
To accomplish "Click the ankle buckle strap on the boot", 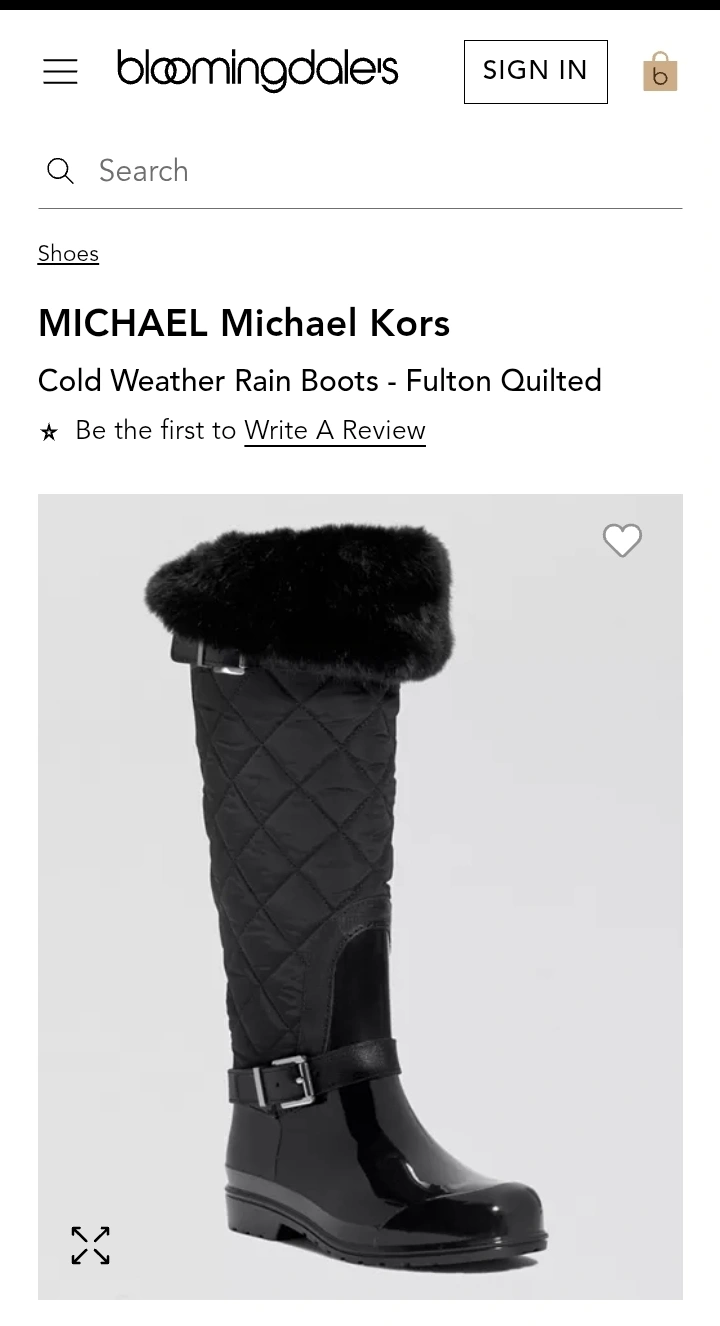I will click(x=312, y=1075).
